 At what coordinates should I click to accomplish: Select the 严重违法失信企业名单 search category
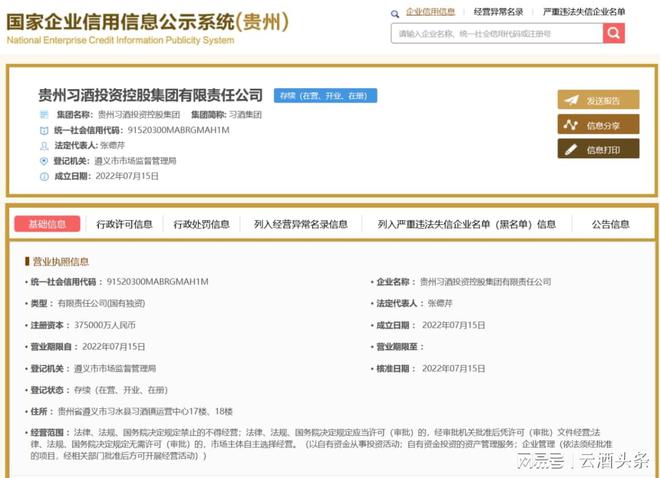click(584, 12)
